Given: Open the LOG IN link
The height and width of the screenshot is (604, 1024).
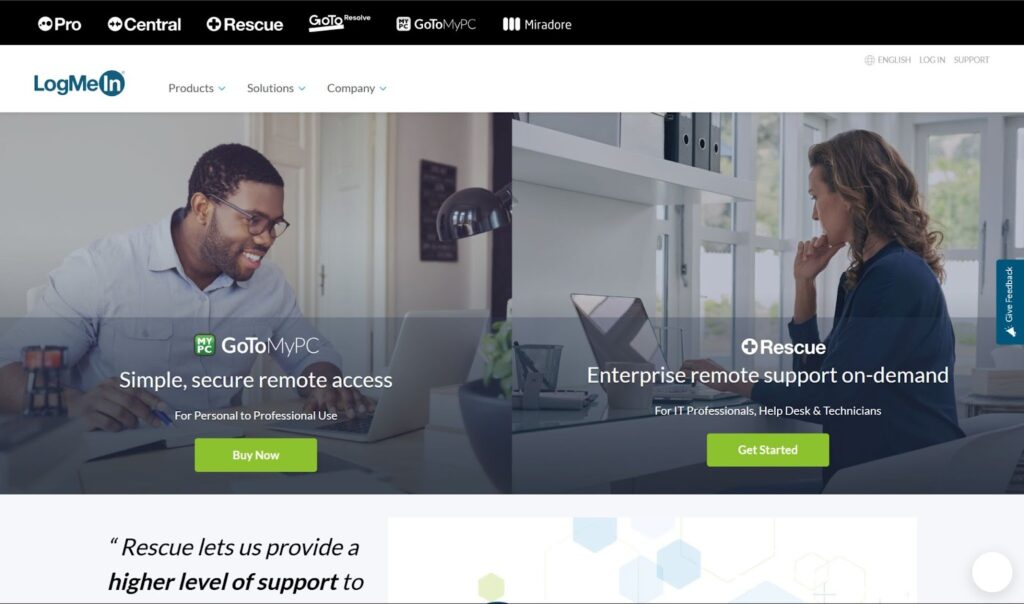Looking at the screenshot, I should pos(932,60).
